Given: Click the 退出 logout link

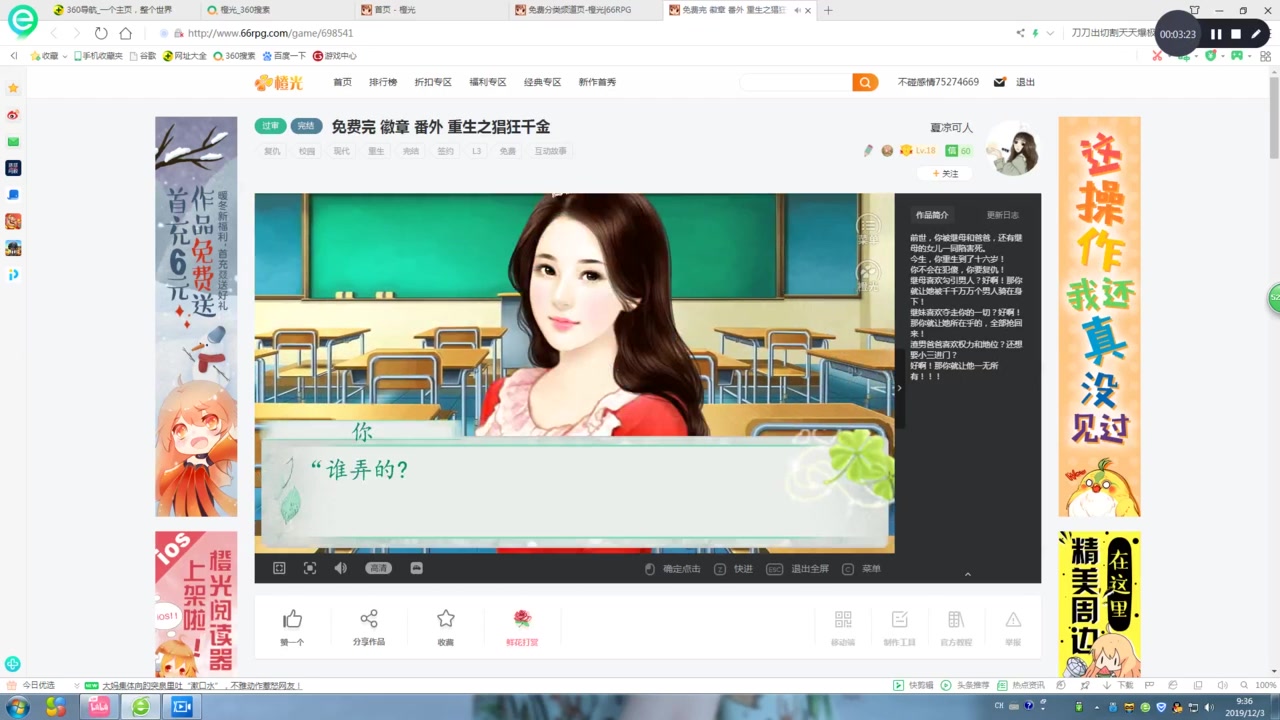Looking at the screenshot, I should pos(1026,82).
